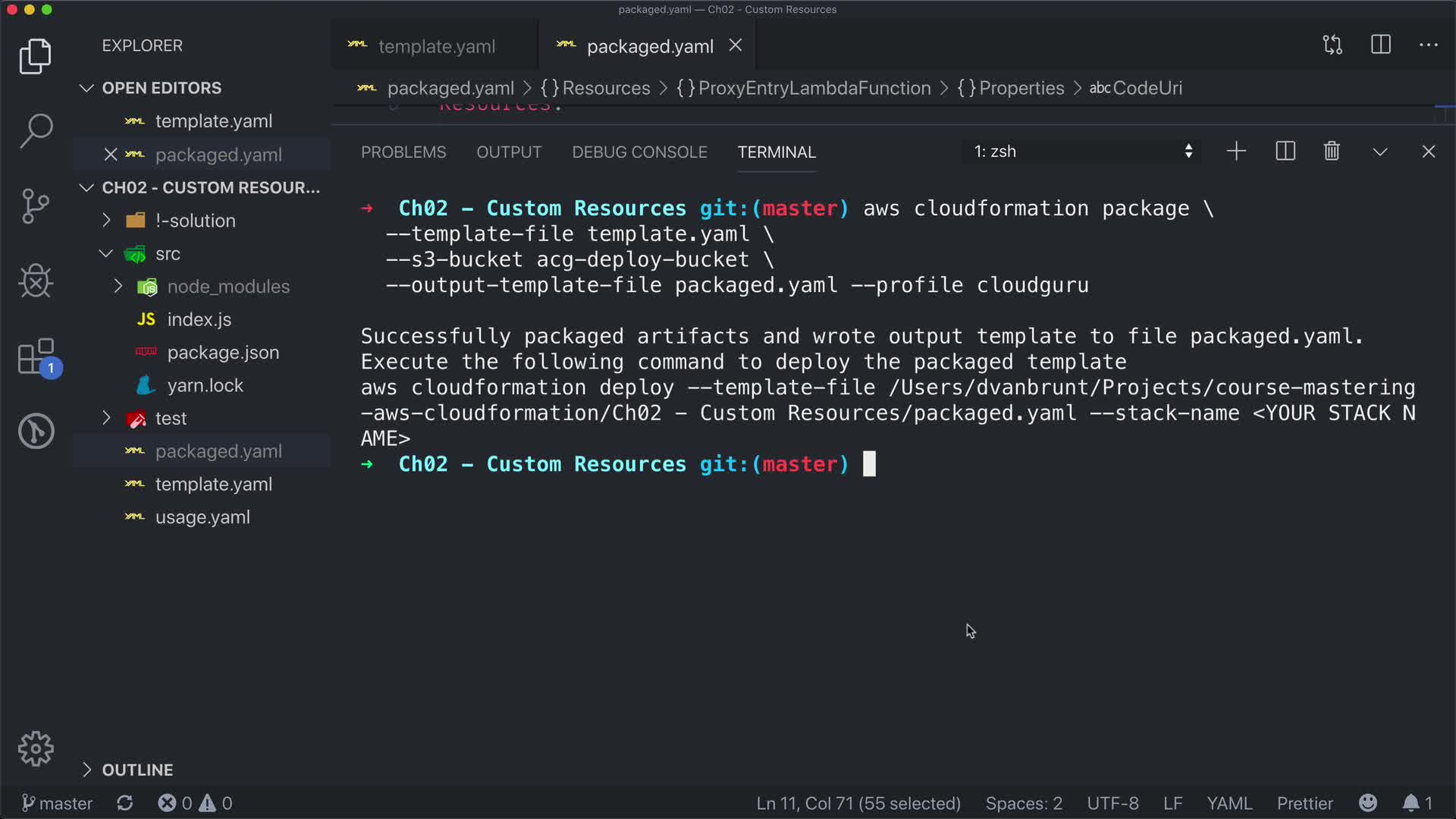The height and width of the screenshot is (819, 1456).
Task: Open the Extensions view
Action: (x=36, y=356)
